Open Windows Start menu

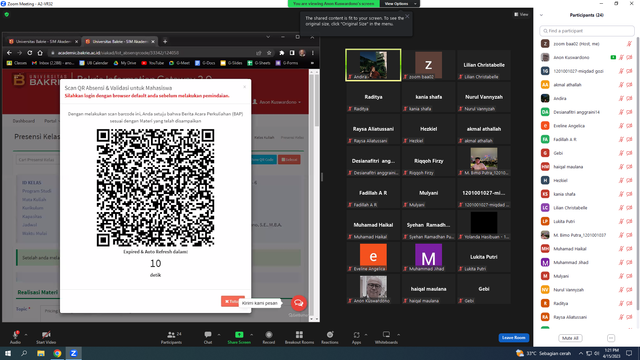point(8,353)
